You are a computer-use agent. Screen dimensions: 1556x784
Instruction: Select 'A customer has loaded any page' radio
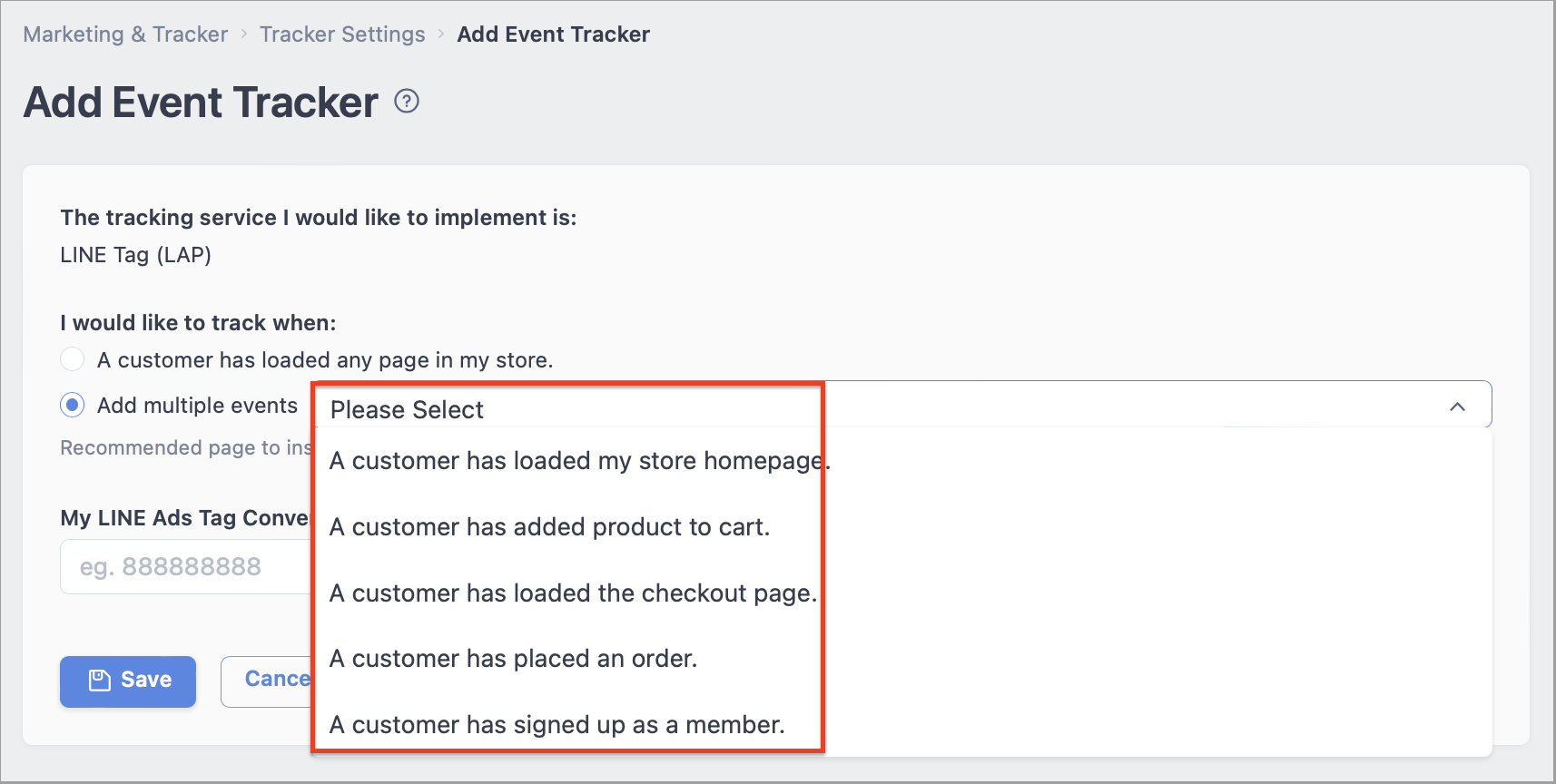pyautogui.click(x=73, y=359)
